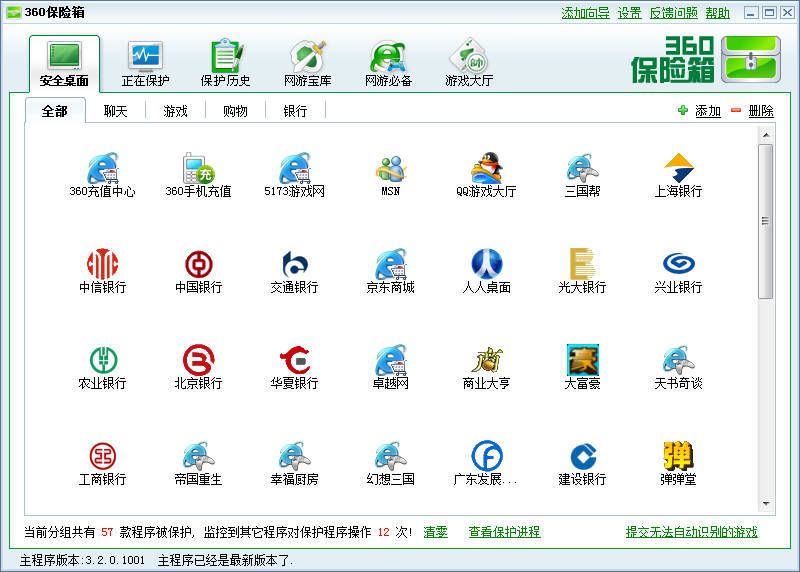
Task: Select the 幸福厨房 game icon
Action: tap(294, 463)
